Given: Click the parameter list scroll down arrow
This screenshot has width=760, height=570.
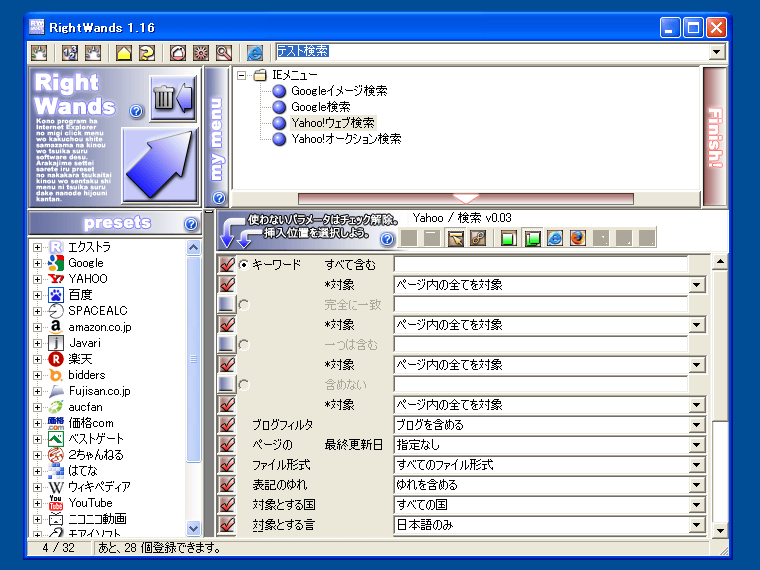Looking at the screenshot, I should (x=720, y=530).
